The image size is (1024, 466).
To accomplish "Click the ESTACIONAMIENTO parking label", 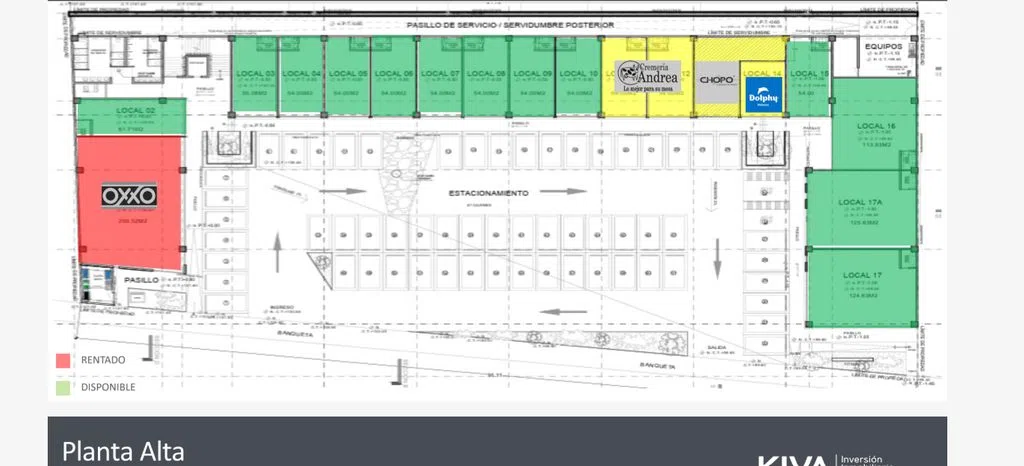I will (488, 193).
